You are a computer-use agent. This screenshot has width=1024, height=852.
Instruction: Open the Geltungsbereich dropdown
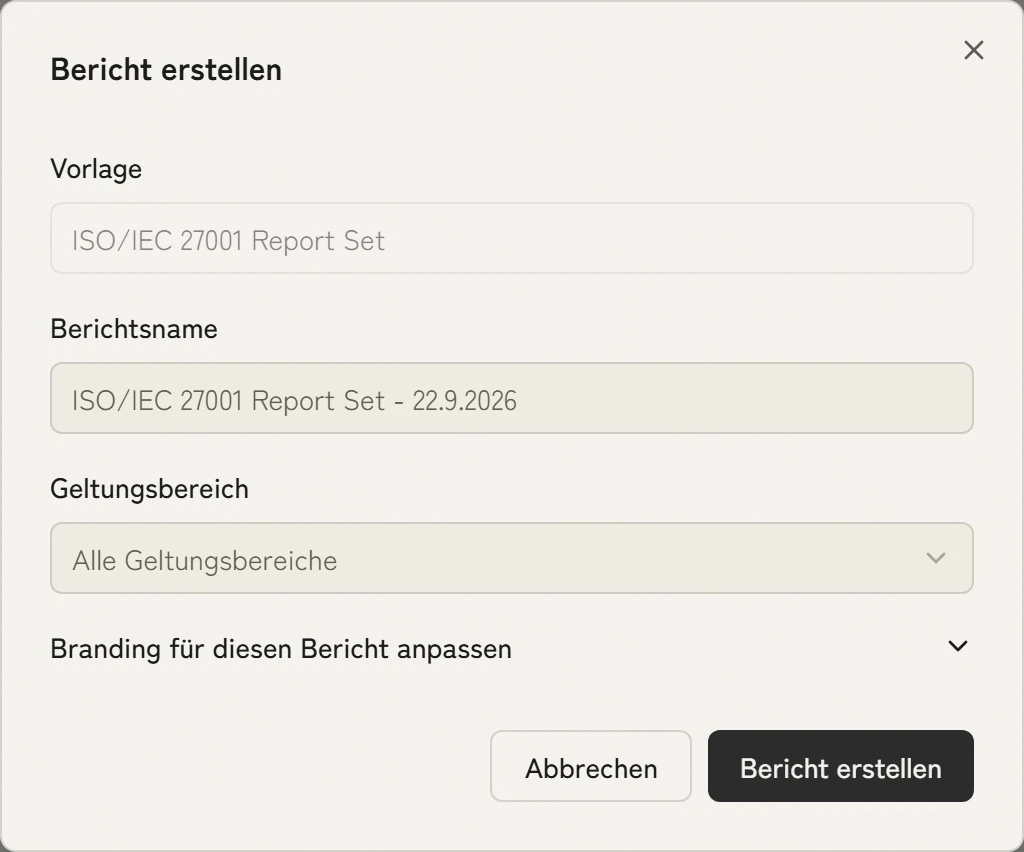coord(511,558)
